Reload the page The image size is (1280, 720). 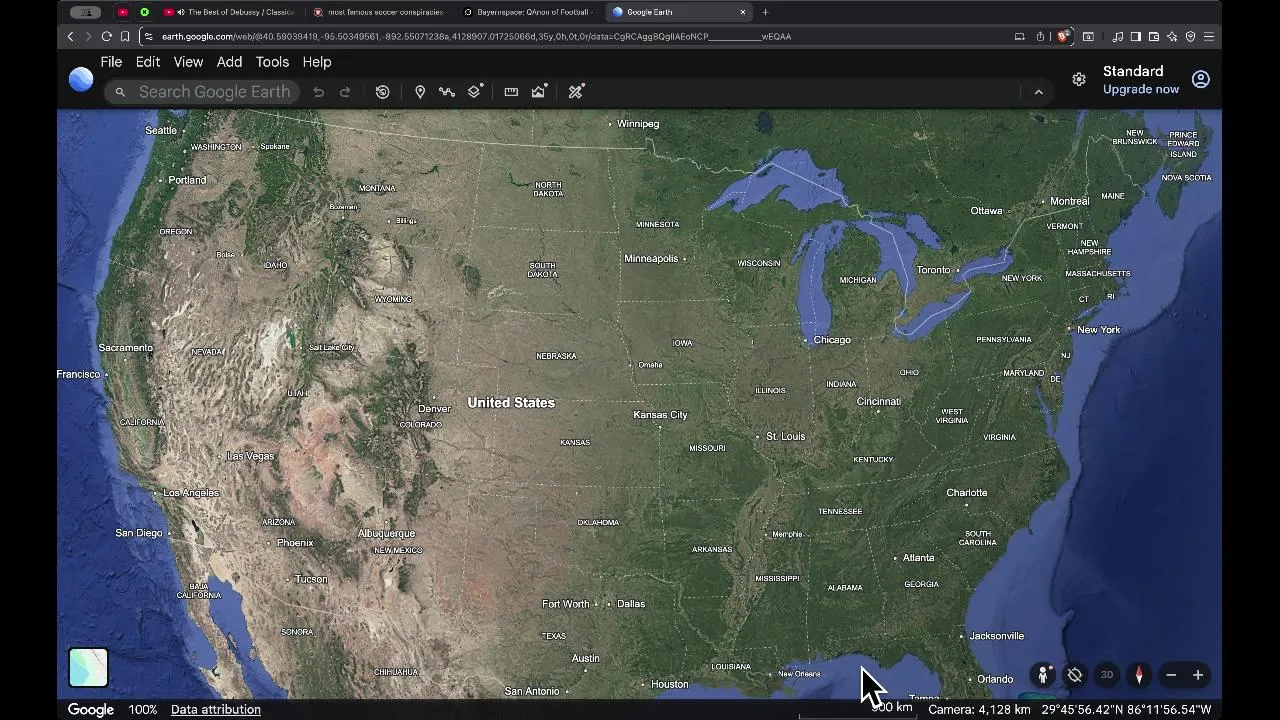[106, 37]
